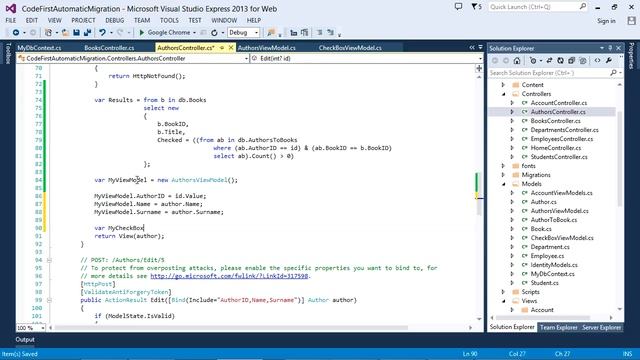
Task: Click the Save All toolbar icon
Action: point(87,32)
